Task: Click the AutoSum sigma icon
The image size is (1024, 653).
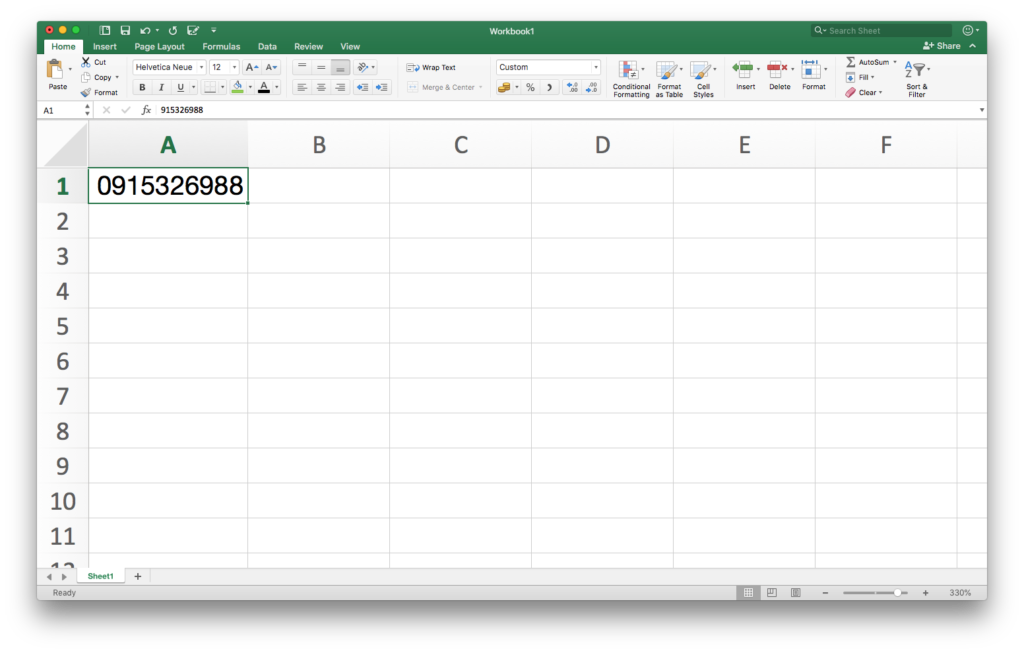Action: [851, 62]
